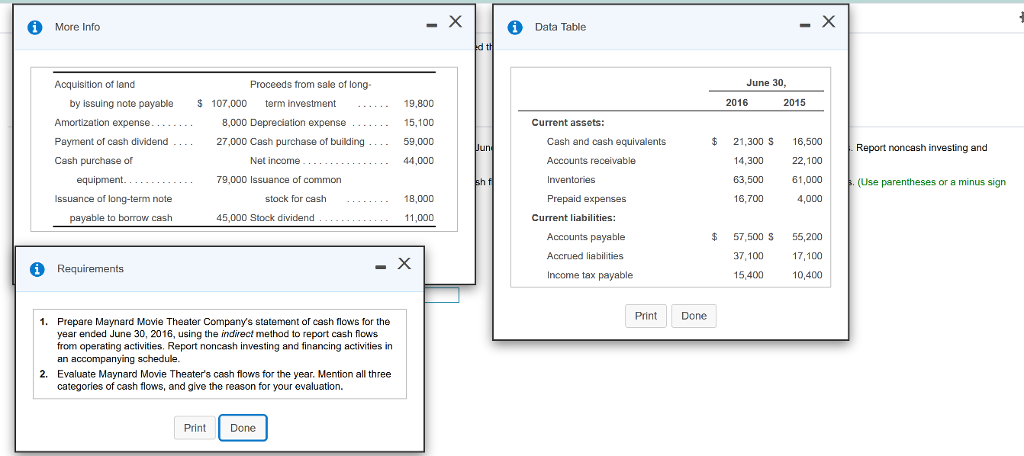Select the Amortization expense value 8,000
This screenshot has width=1024, height=456.
[x=234, y=123]
